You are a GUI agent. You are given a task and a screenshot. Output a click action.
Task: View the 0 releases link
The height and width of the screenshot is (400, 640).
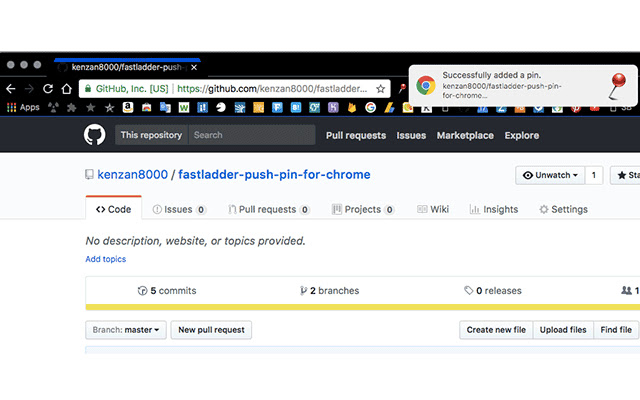[x=493, y=291]
